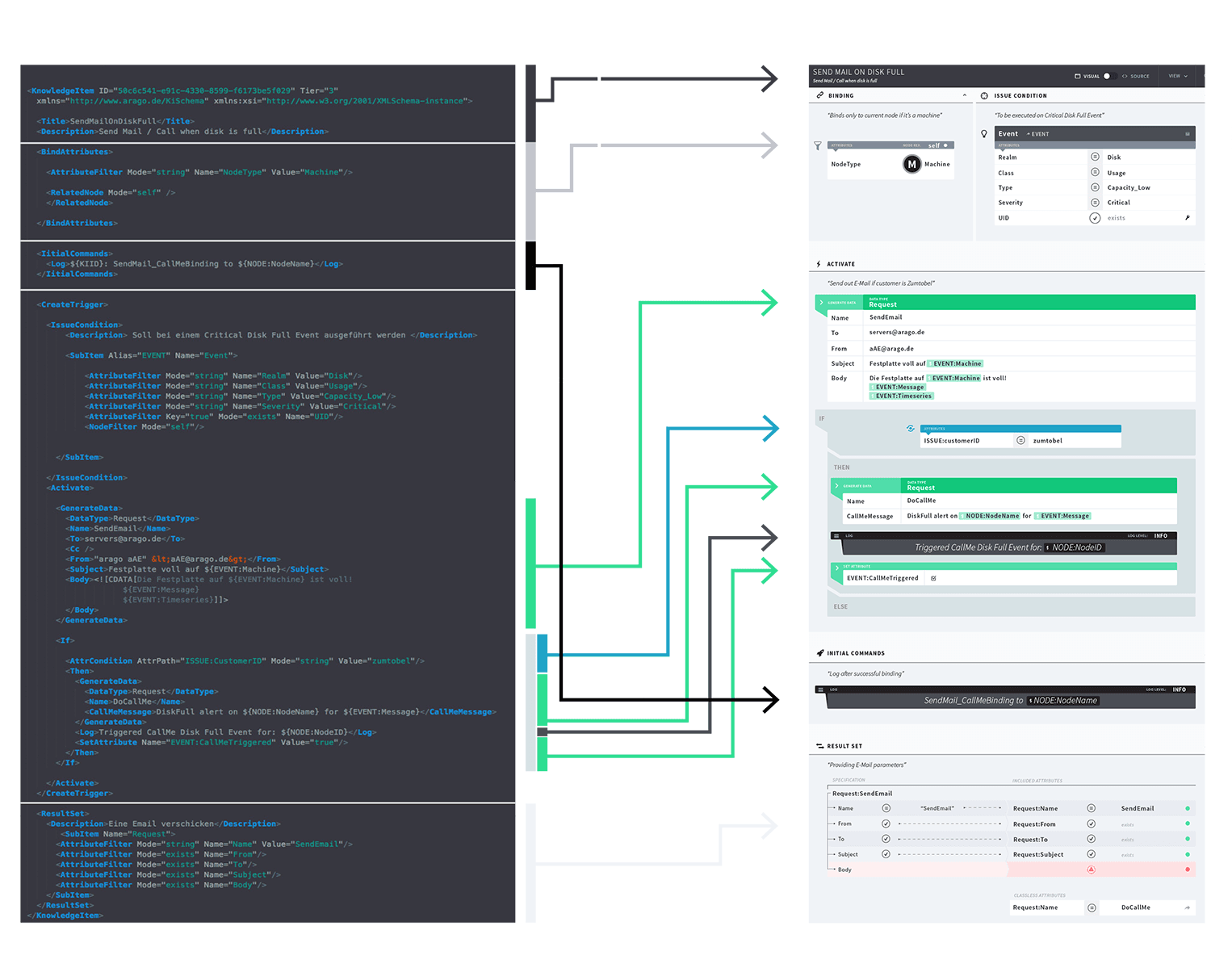The width and height of the screenshot is (1232, 960).
Task: Click the NODE:NodeName tag in CallMeMessage
Action: click(991, 516)
